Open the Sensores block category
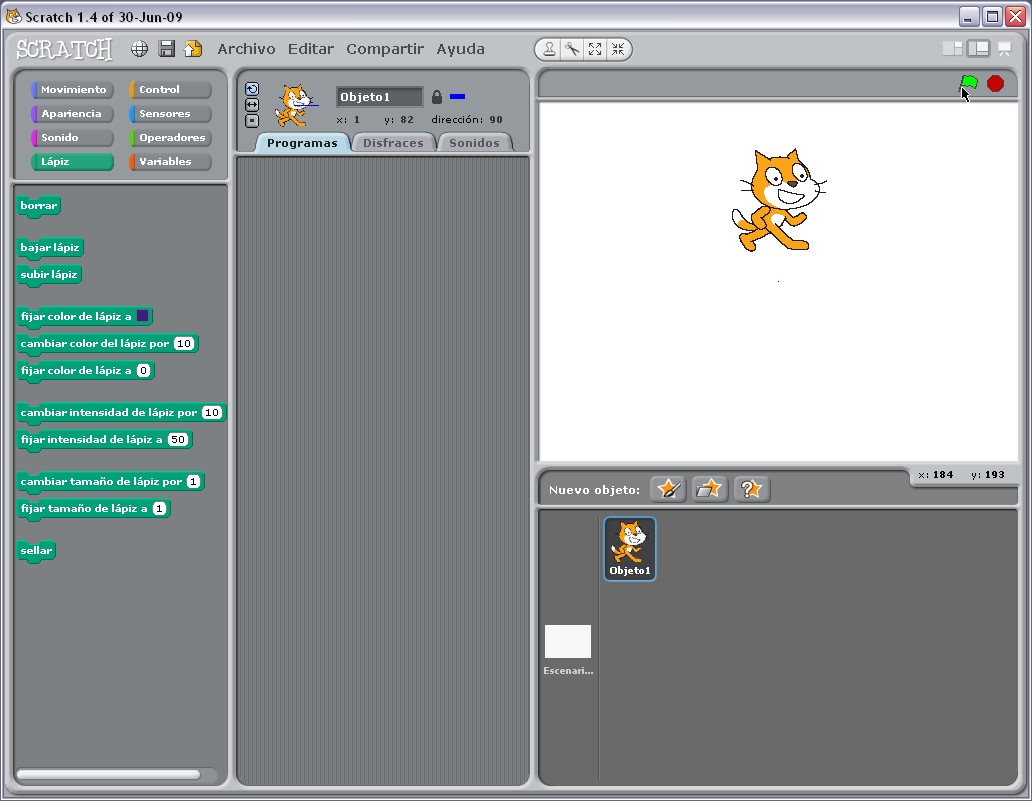The height and width of the screenshot is (801, 1032). click(x=170, y=113)
